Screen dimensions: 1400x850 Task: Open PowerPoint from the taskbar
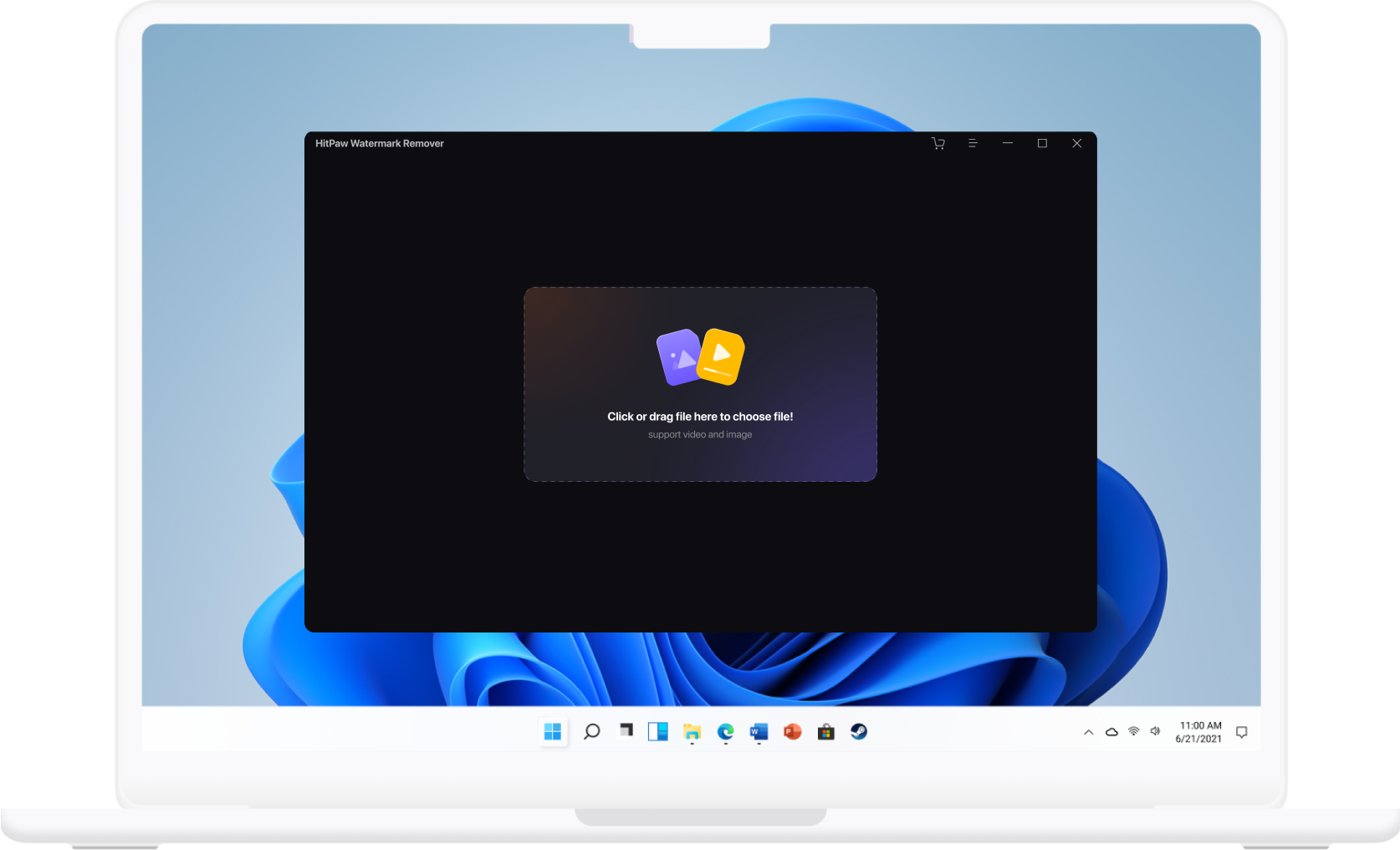[x=792, y=732]
